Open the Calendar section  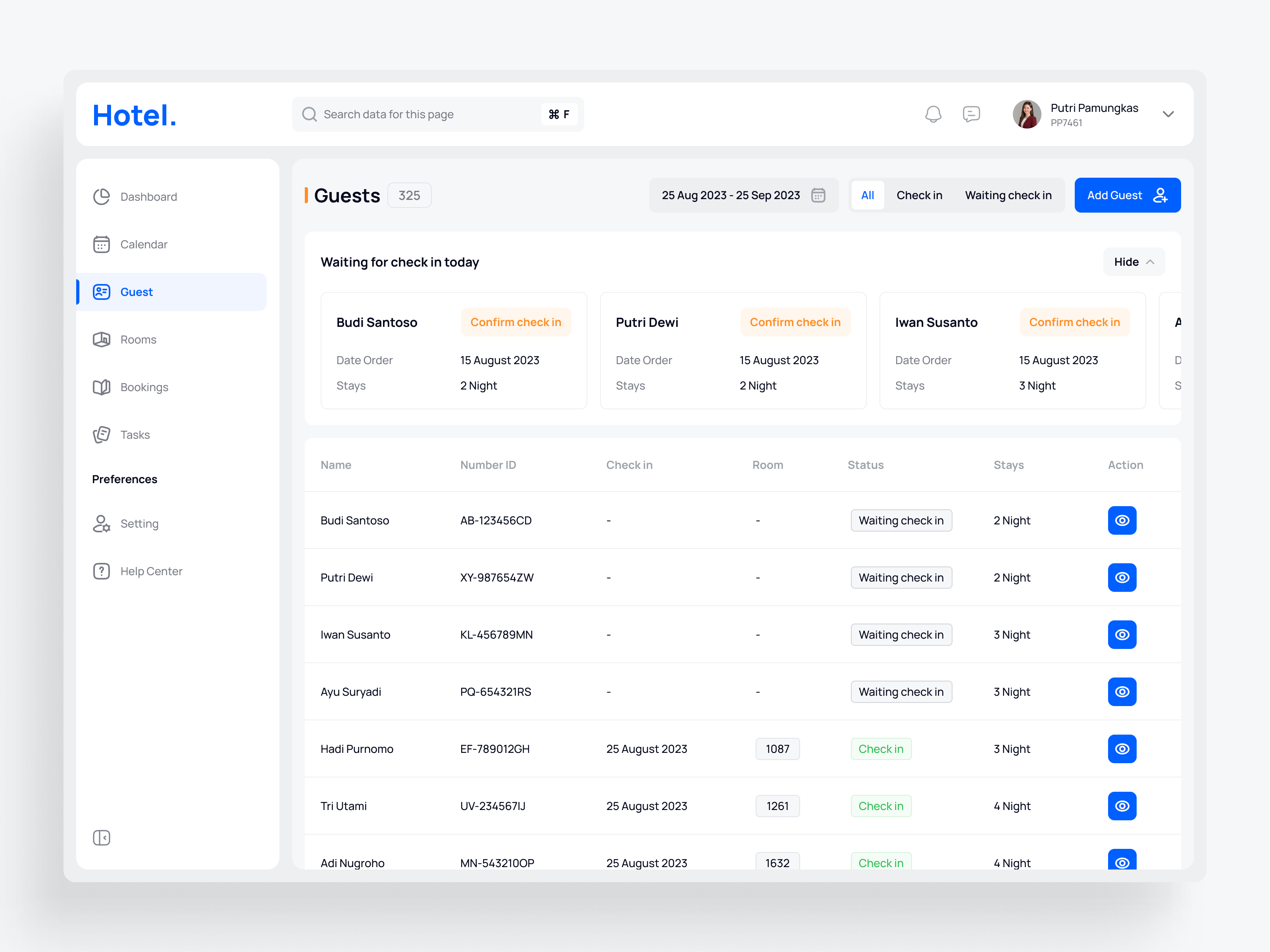[x=144, y=244]
